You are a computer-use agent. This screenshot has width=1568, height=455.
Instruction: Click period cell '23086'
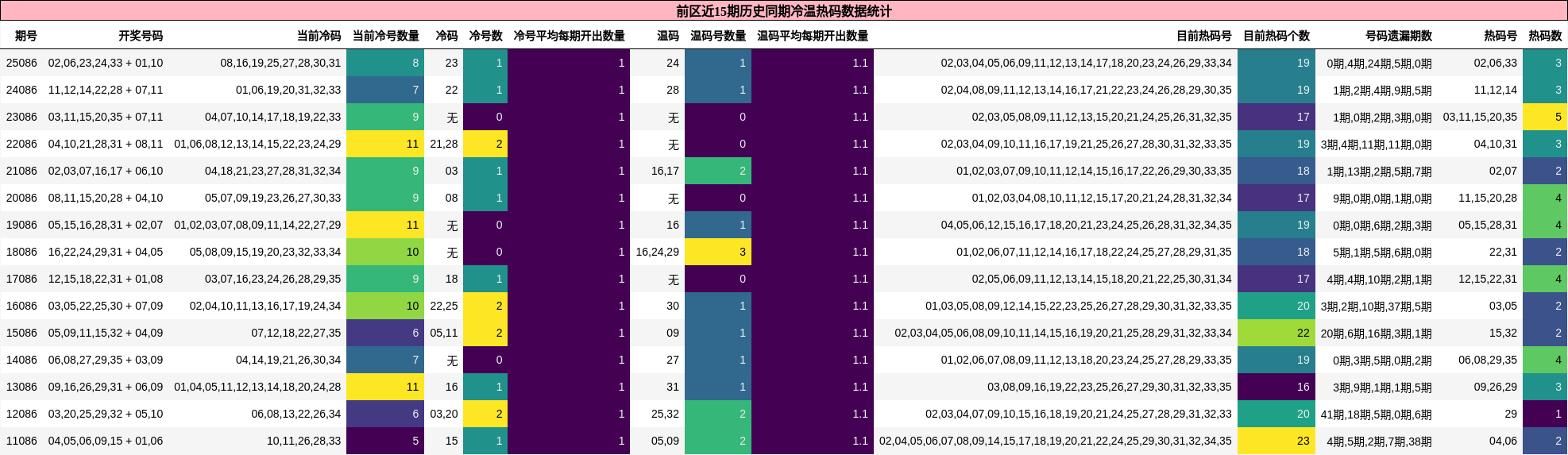21,117
